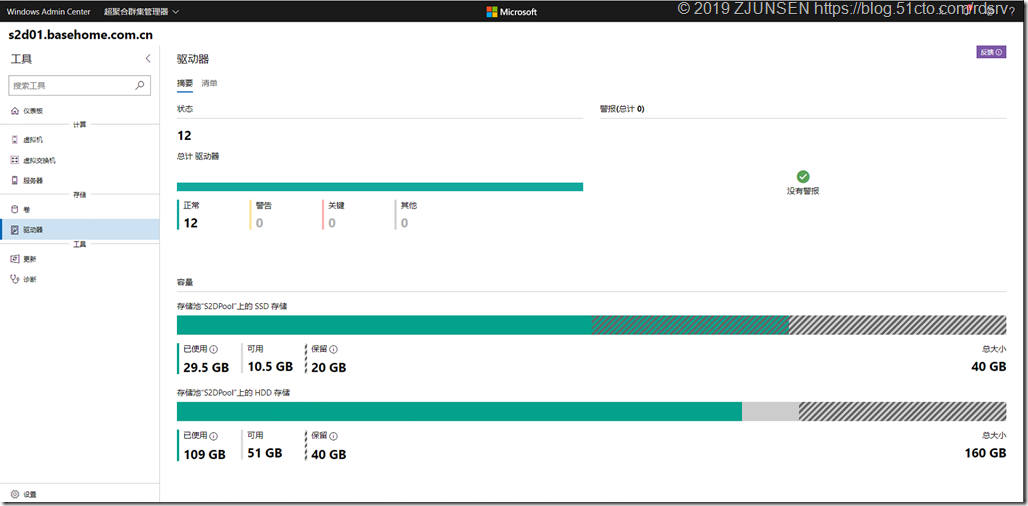Switch to the 清单 tab
Image resolution: width=1028 pixels, height=506 pixels.
point(209,83)
